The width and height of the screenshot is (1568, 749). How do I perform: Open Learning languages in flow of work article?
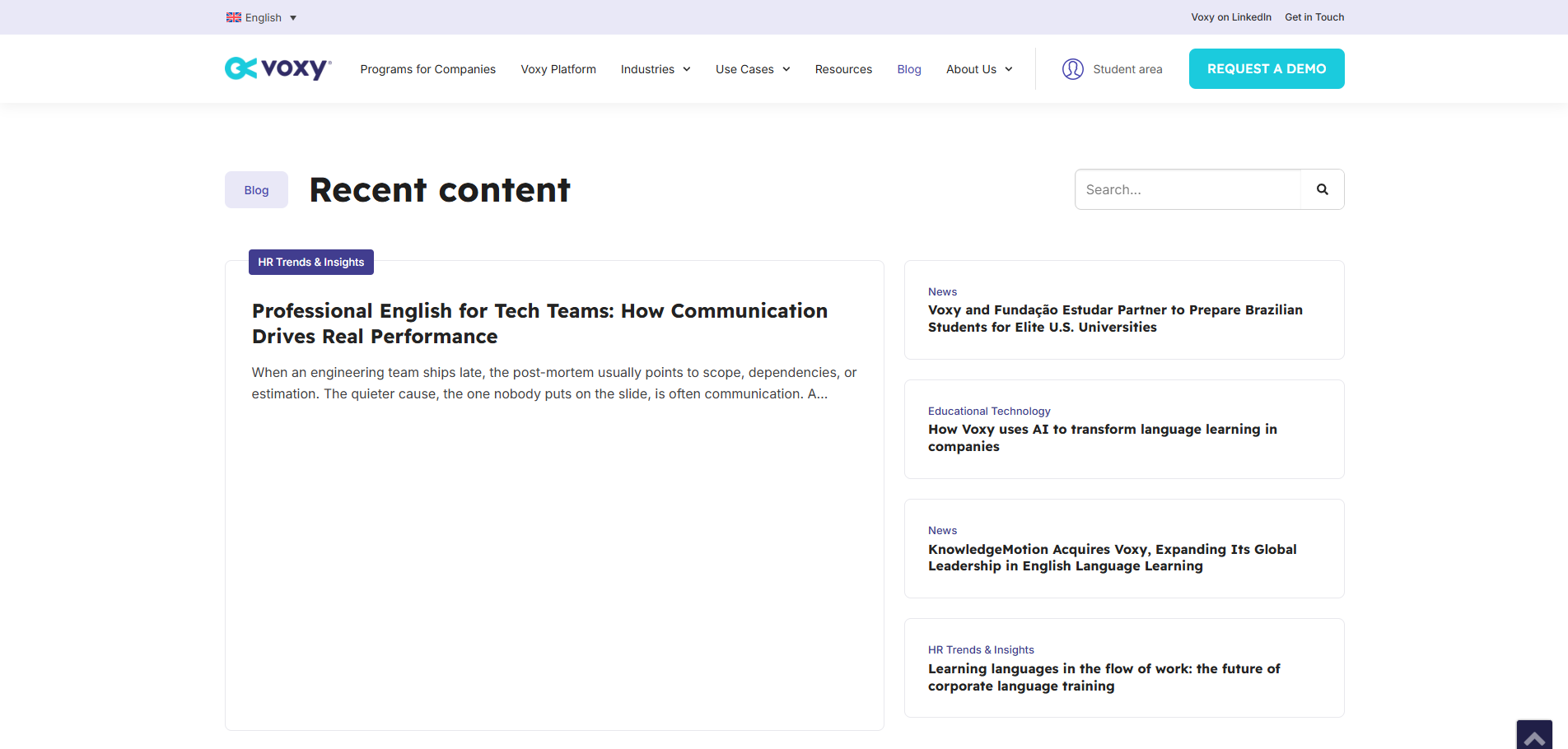click(1104, 677)
